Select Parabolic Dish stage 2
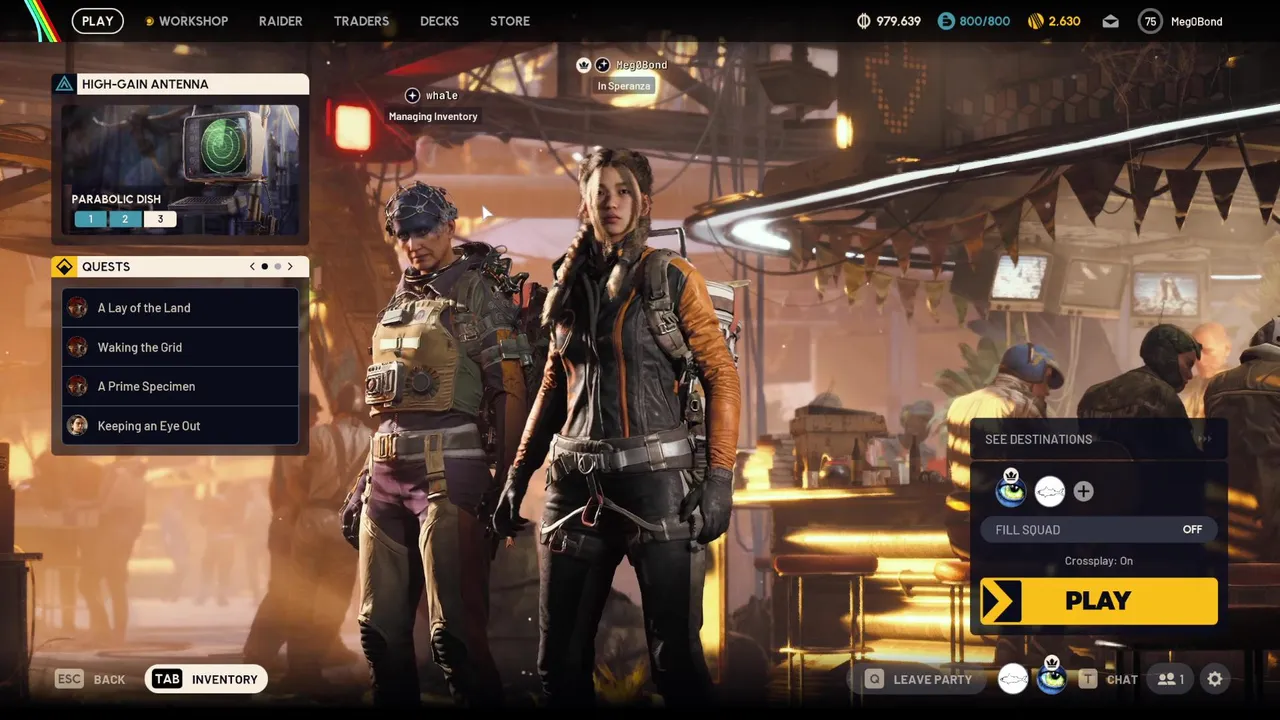 [x=125, y=219]
